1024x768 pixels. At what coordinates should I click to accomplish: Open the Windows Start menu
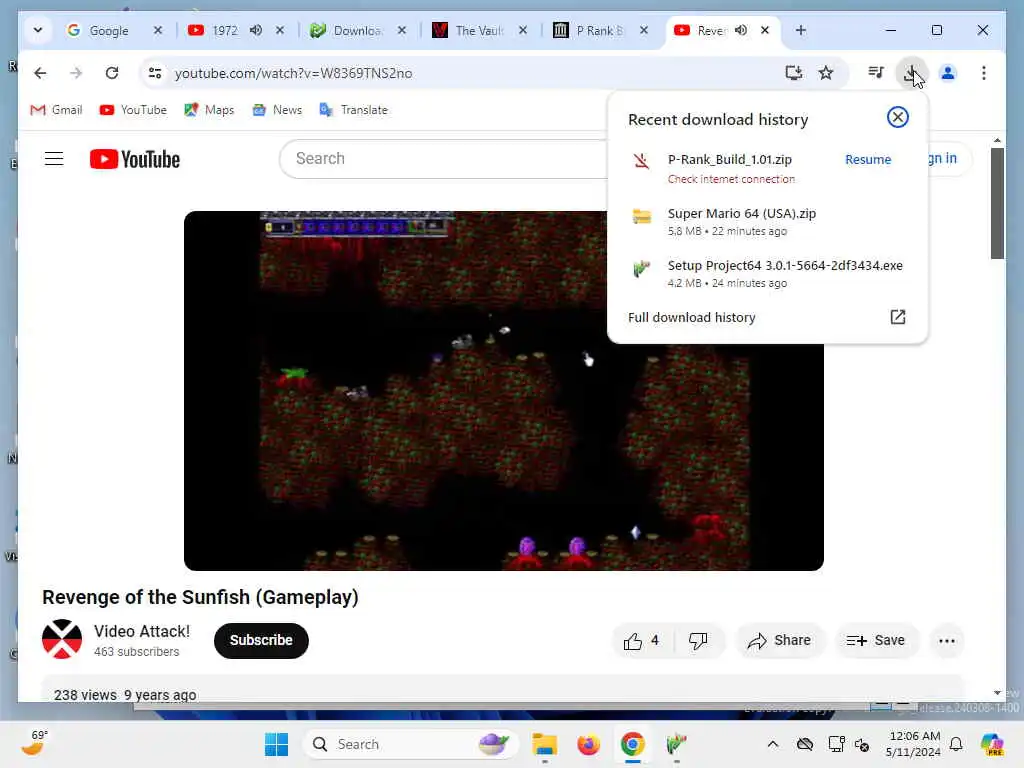[x=276, y=744]
